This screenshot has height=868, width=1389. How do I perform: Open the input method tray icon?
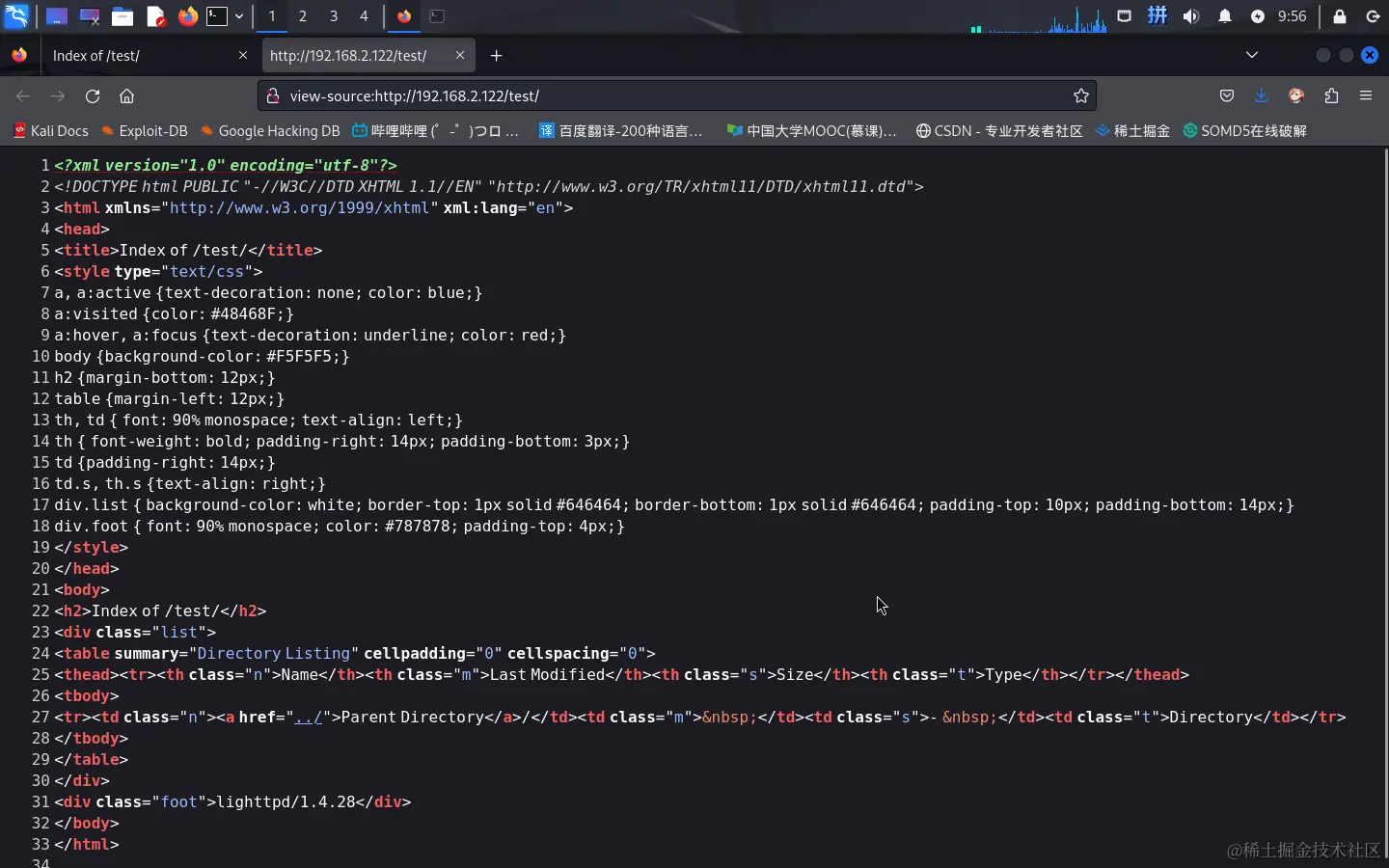coord(1157,16)
